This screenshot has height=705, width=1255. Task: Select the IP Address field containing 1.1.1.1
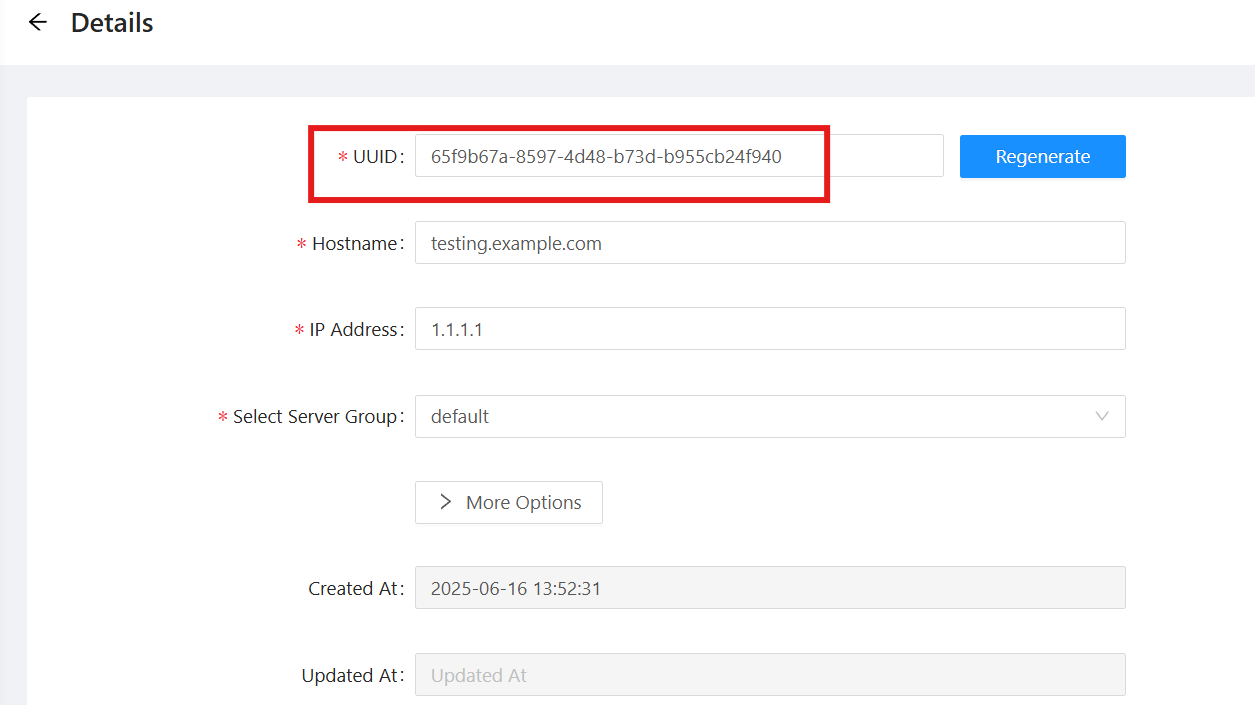[x=769, y=329]
